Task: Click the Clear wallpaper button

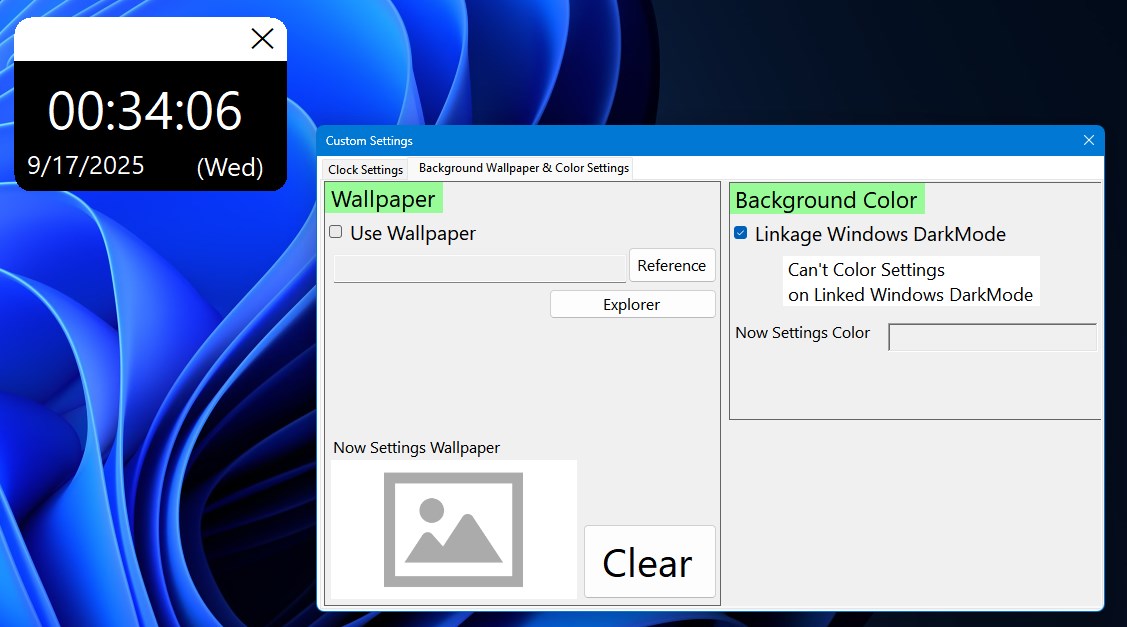Action: [x=650, y=562]
